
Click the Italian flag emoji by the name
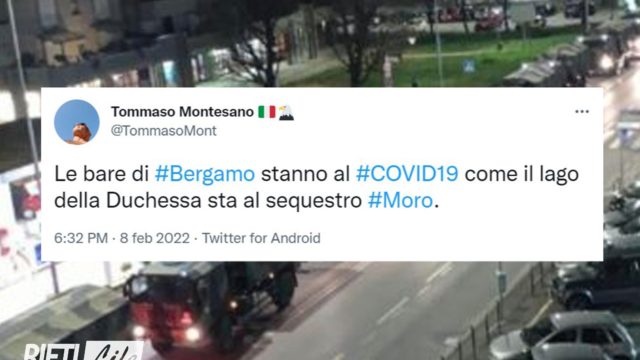[267, 112]
